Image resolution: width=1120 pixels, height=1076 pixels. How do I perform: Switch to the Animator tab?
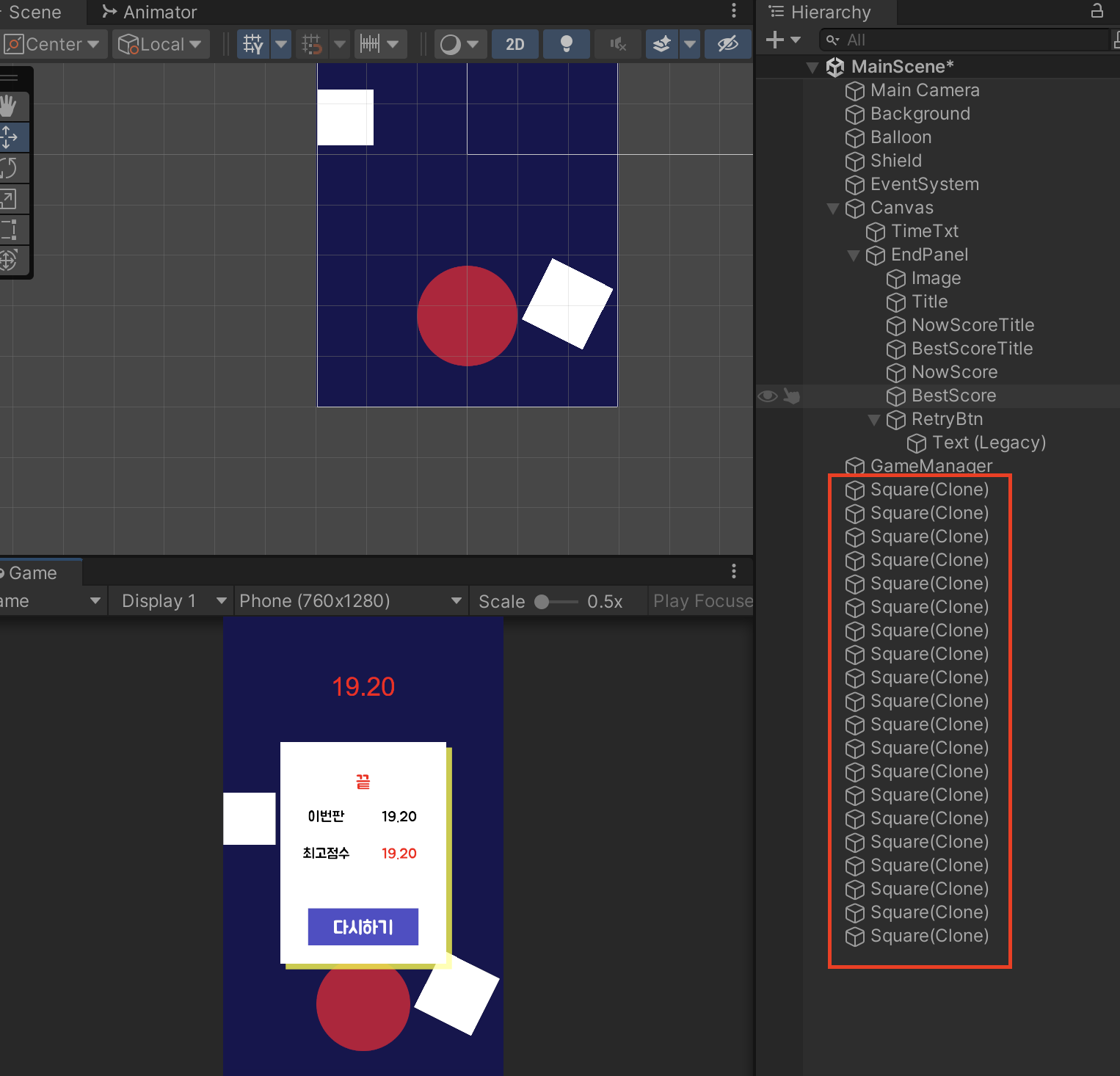150,12
